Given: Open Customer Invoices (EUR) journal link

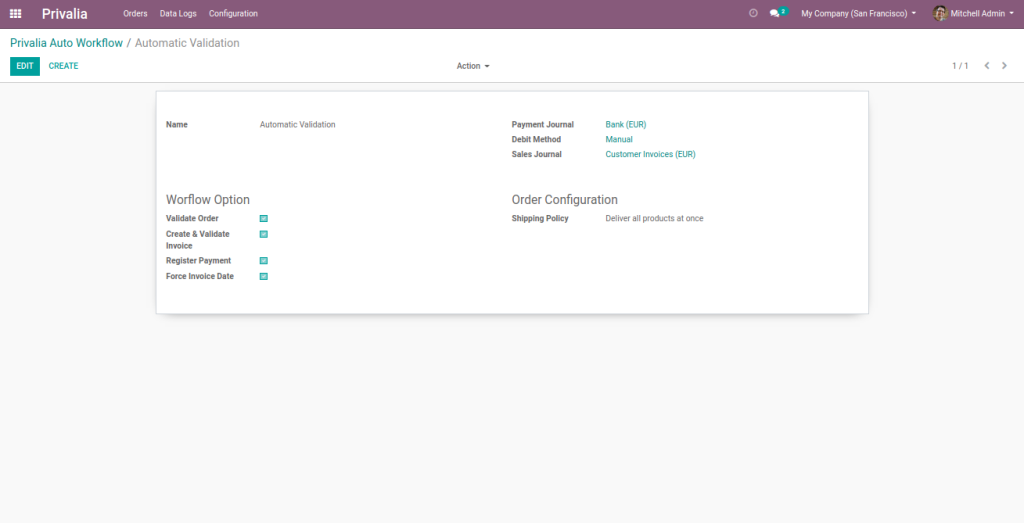Looking at the screenshot, I should 650,155.
